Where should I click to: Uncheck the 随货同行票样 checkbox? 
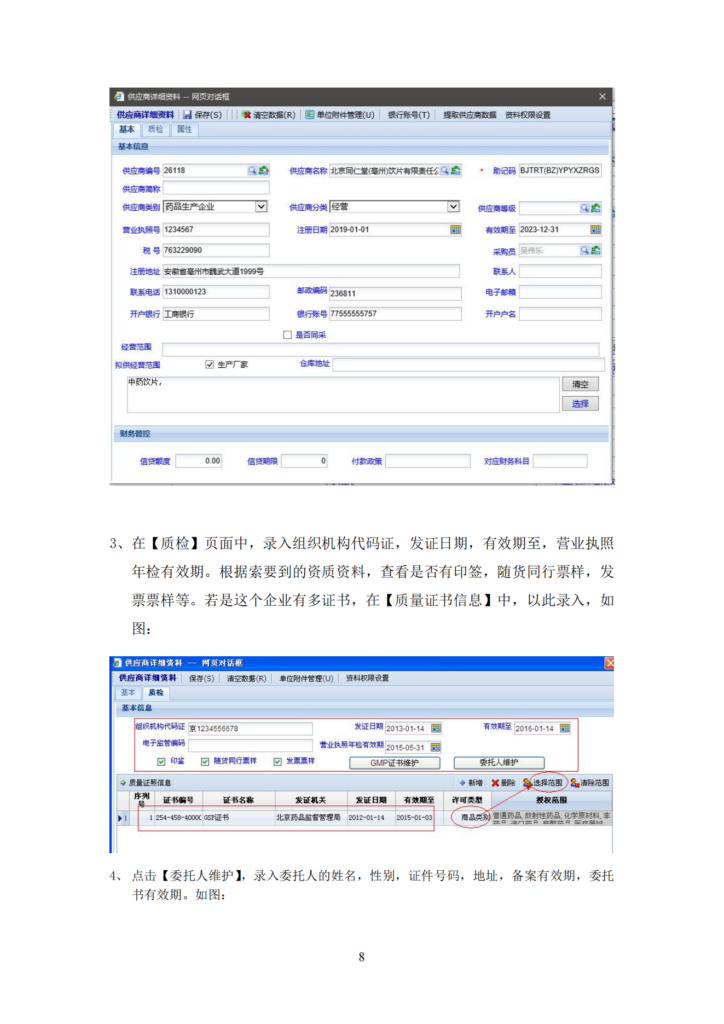205,762
